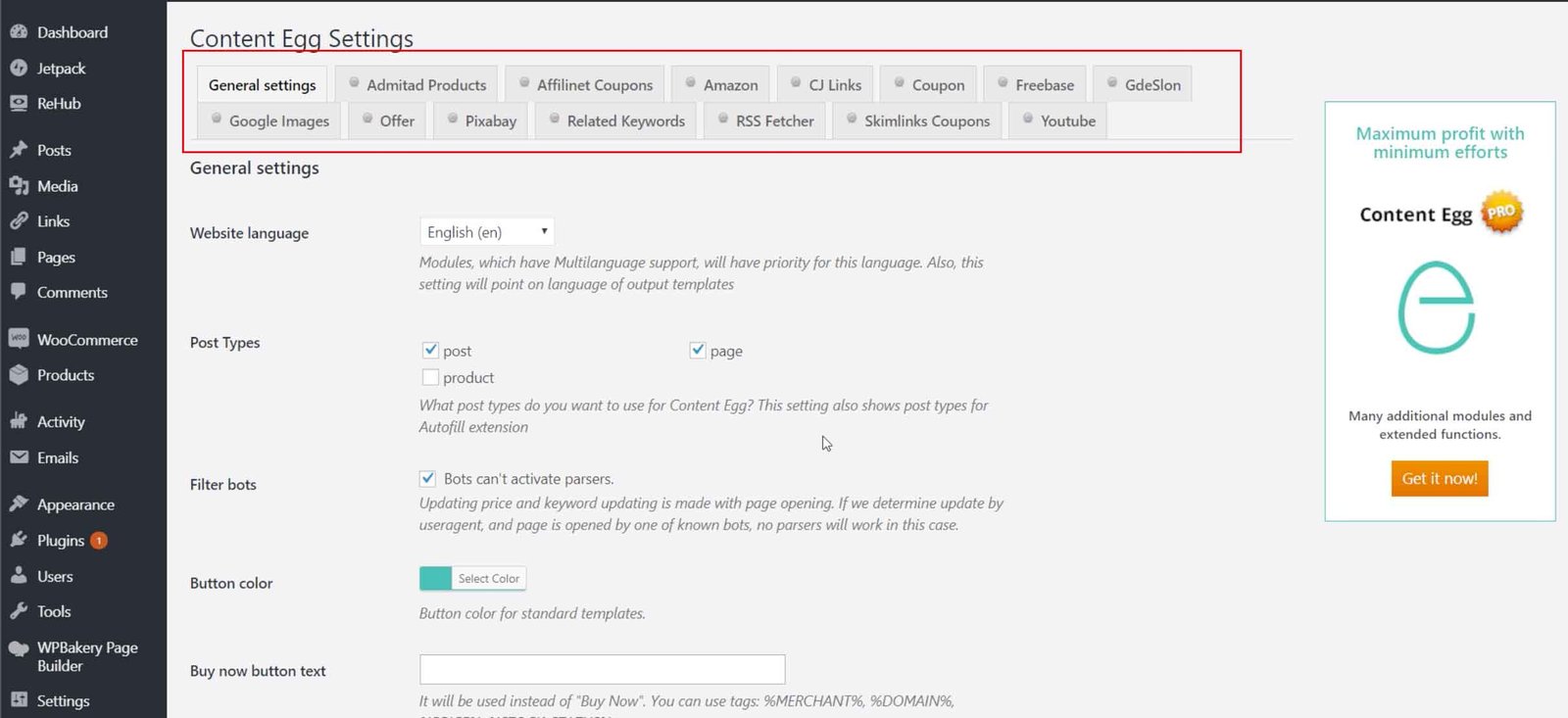
Task: Switch to the Skimlinks Coupons tab
Action: click(917, 120)
